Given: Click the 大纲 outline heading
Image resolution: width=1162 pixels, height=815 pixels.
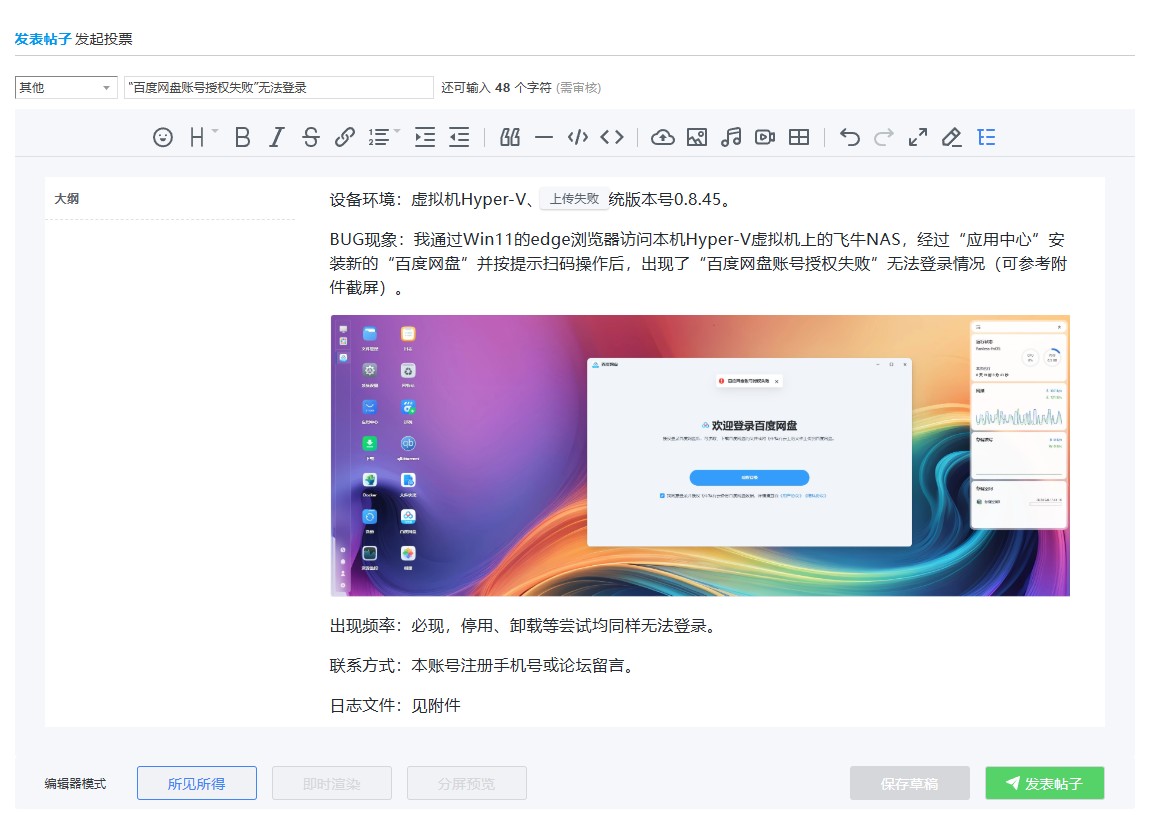Looking at the screenshot, I should tap(67, 199).
